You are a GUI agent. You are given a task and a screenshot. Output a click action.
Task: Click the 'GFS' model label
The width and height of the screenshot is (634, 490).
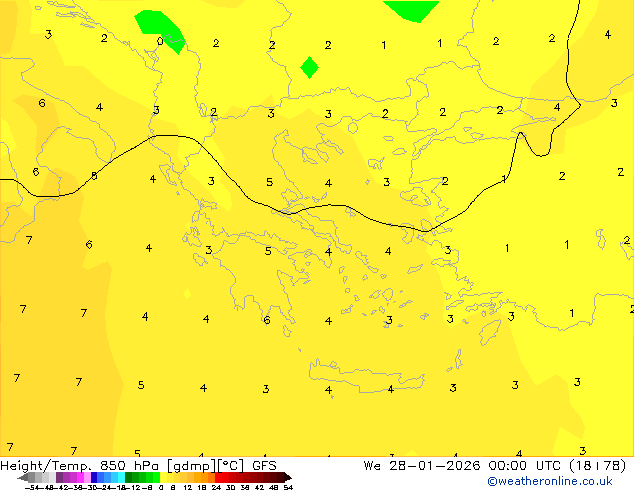[x=264, y=466]
